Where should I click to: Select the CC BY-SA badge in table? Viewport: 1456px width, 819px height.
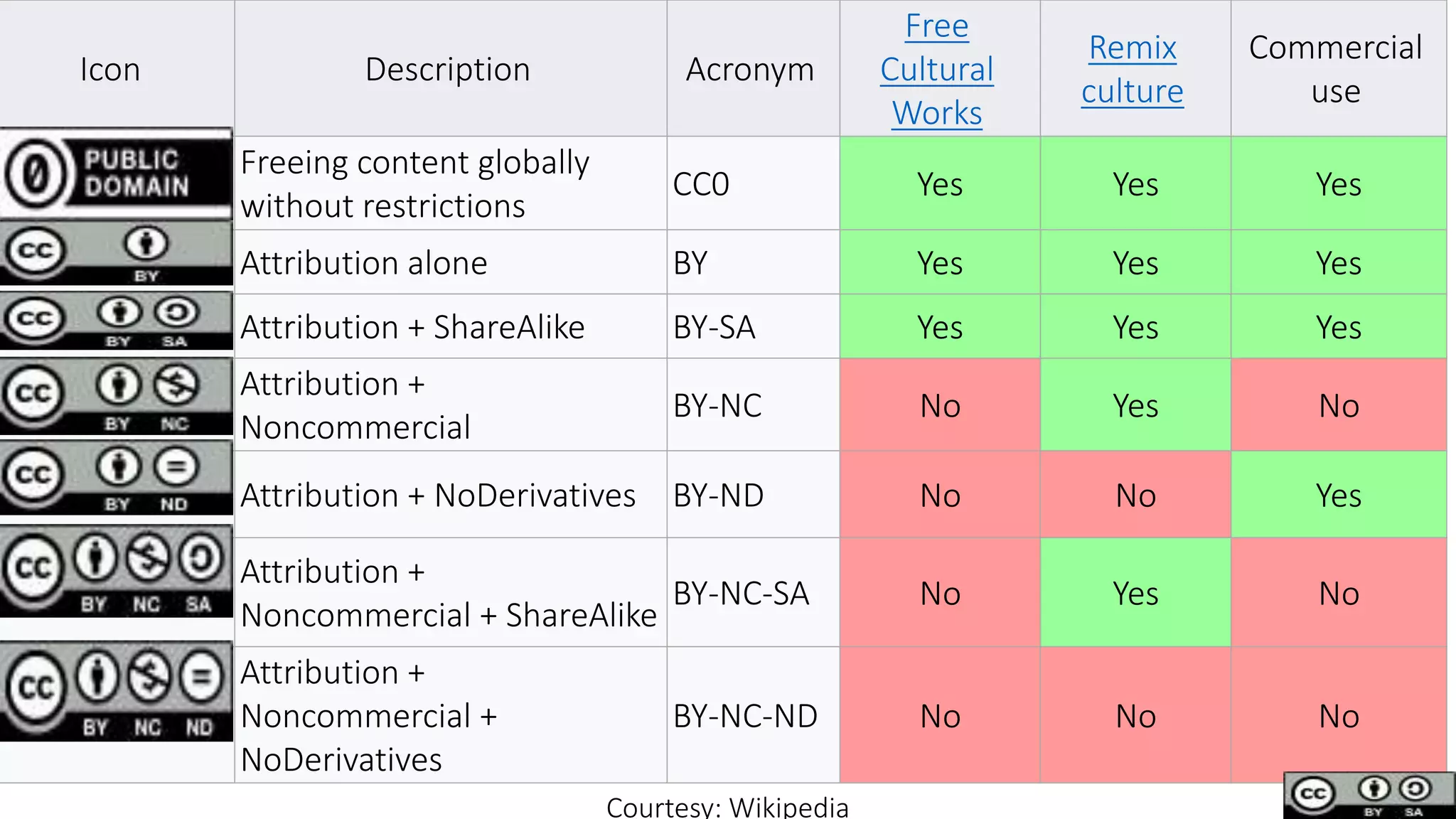pyautogui.click(x=117, y=321)
